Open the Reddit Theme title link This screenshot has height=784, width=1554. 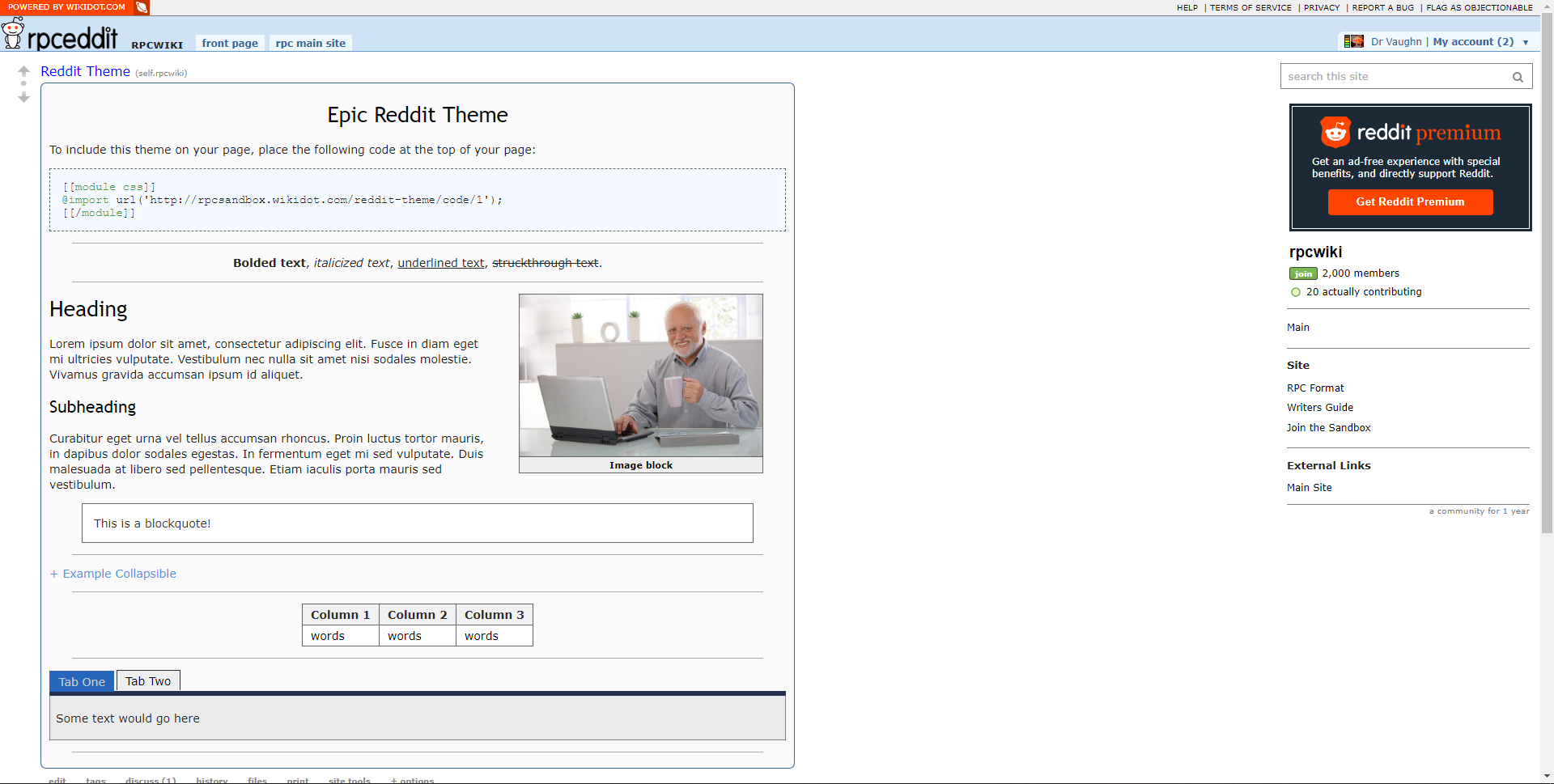pyautogui.click(x=85, y=71)
